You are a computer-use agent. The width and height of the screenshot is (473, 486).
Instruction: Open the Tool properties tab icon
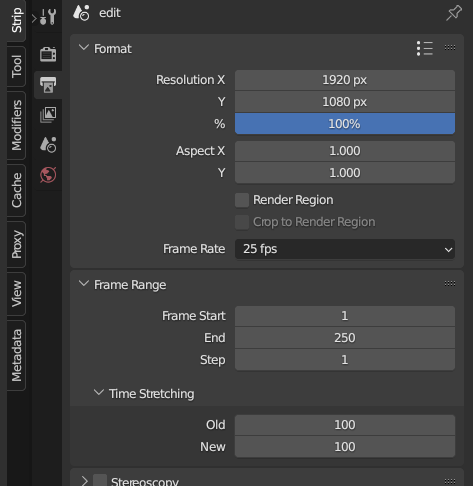click(x=48, y=17)
